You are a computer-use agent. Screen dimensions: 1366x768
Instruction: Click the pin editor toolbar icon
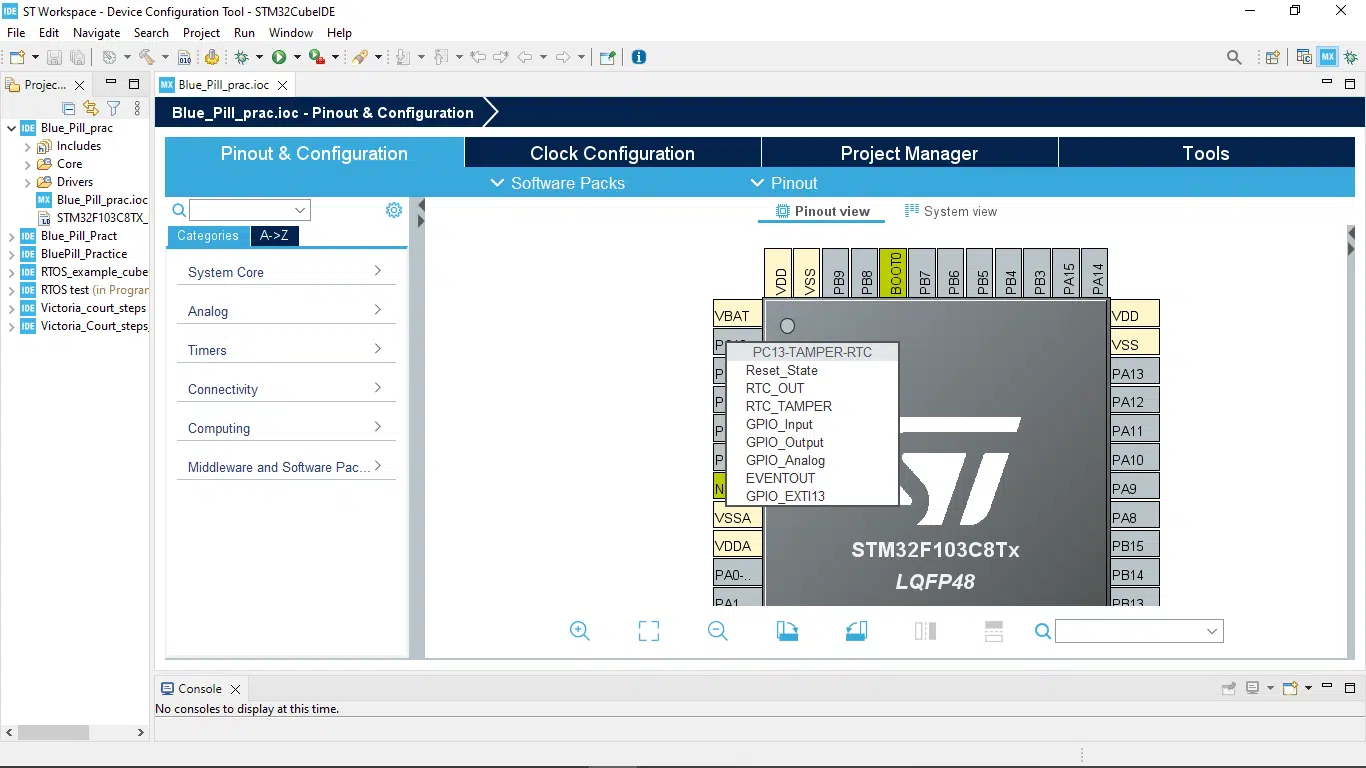[x=607, y=57]
